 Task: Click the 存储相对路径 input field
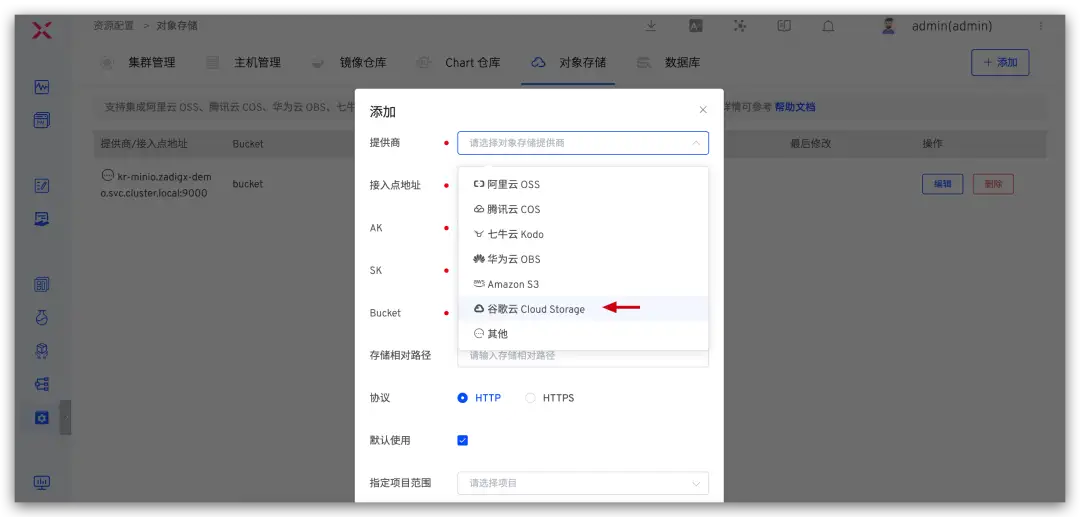click(583, 356)
